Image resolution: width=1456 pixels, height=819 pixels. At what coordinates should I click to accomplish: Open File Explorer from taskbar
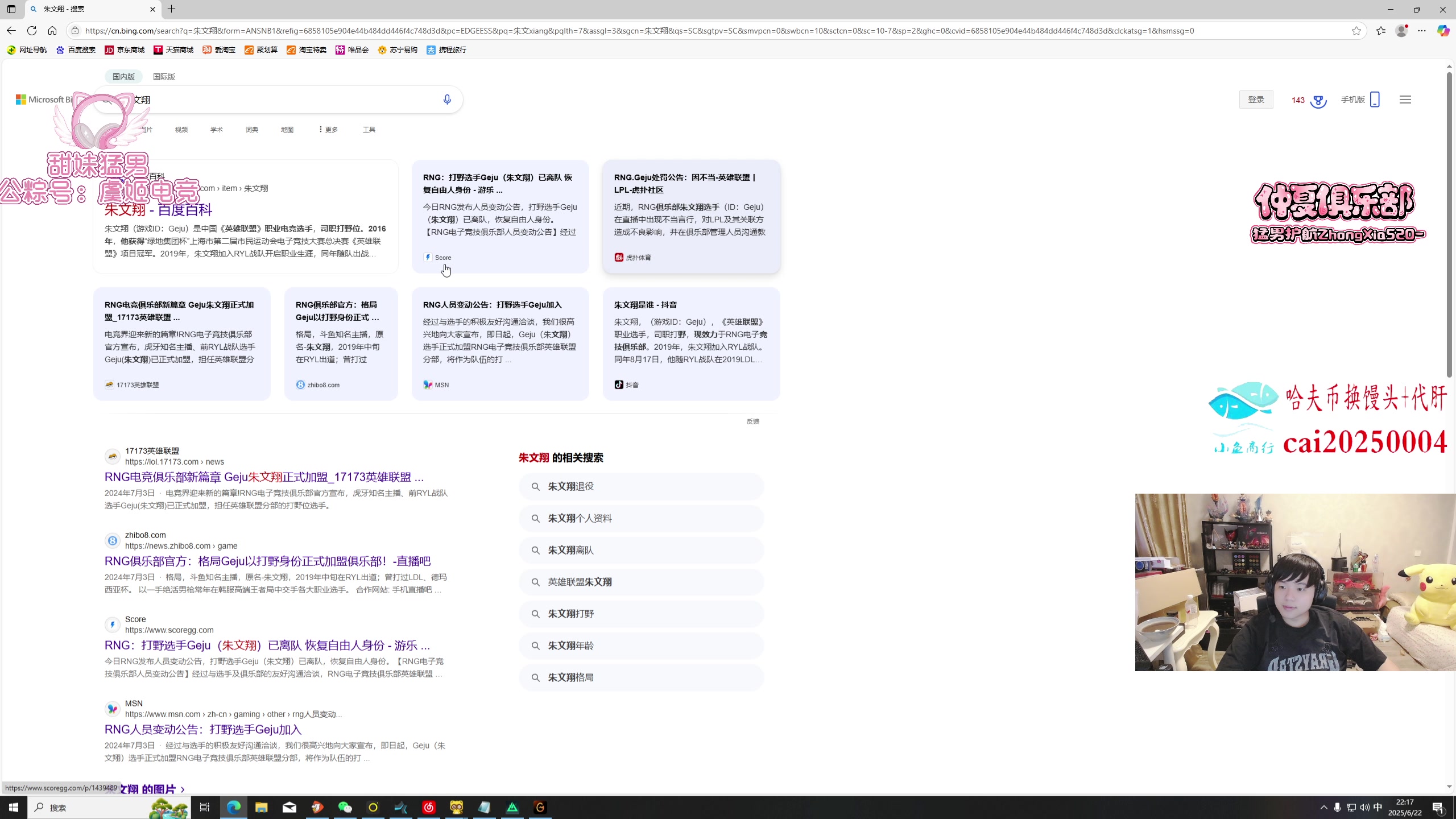pos(261,807)
